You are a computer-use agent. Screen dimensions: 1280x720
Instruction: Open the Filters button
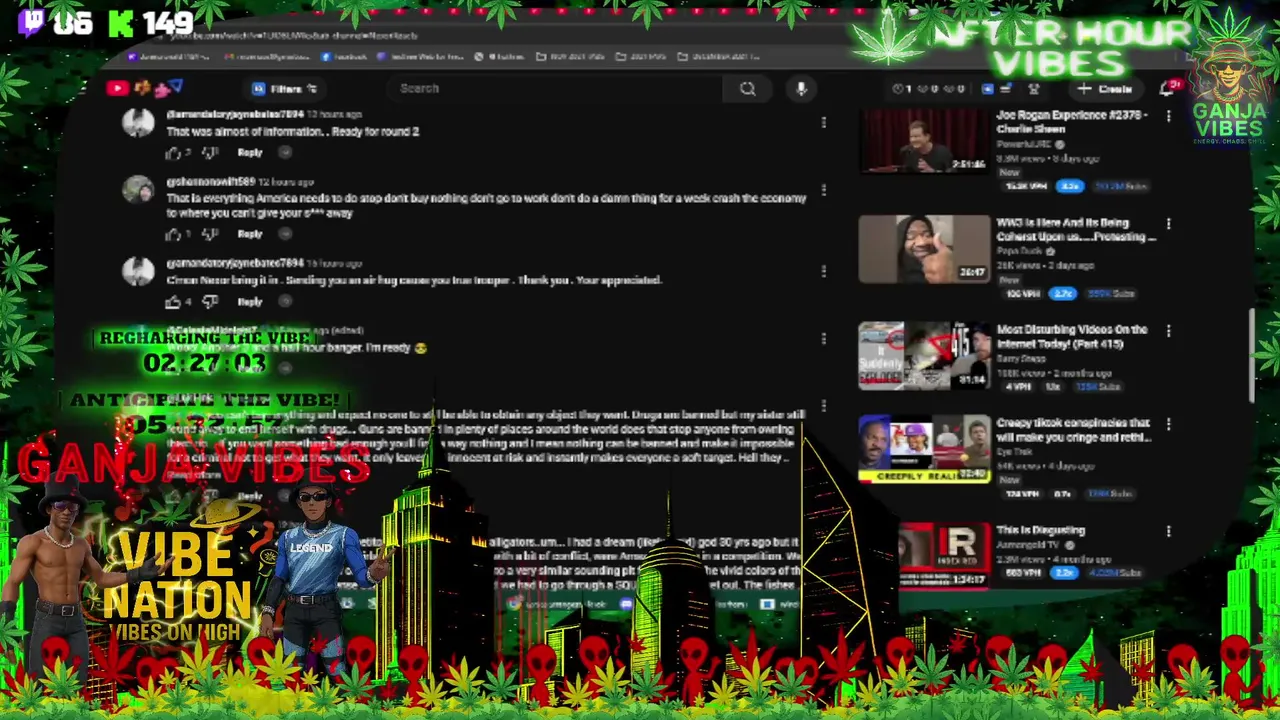click(285, 89)
